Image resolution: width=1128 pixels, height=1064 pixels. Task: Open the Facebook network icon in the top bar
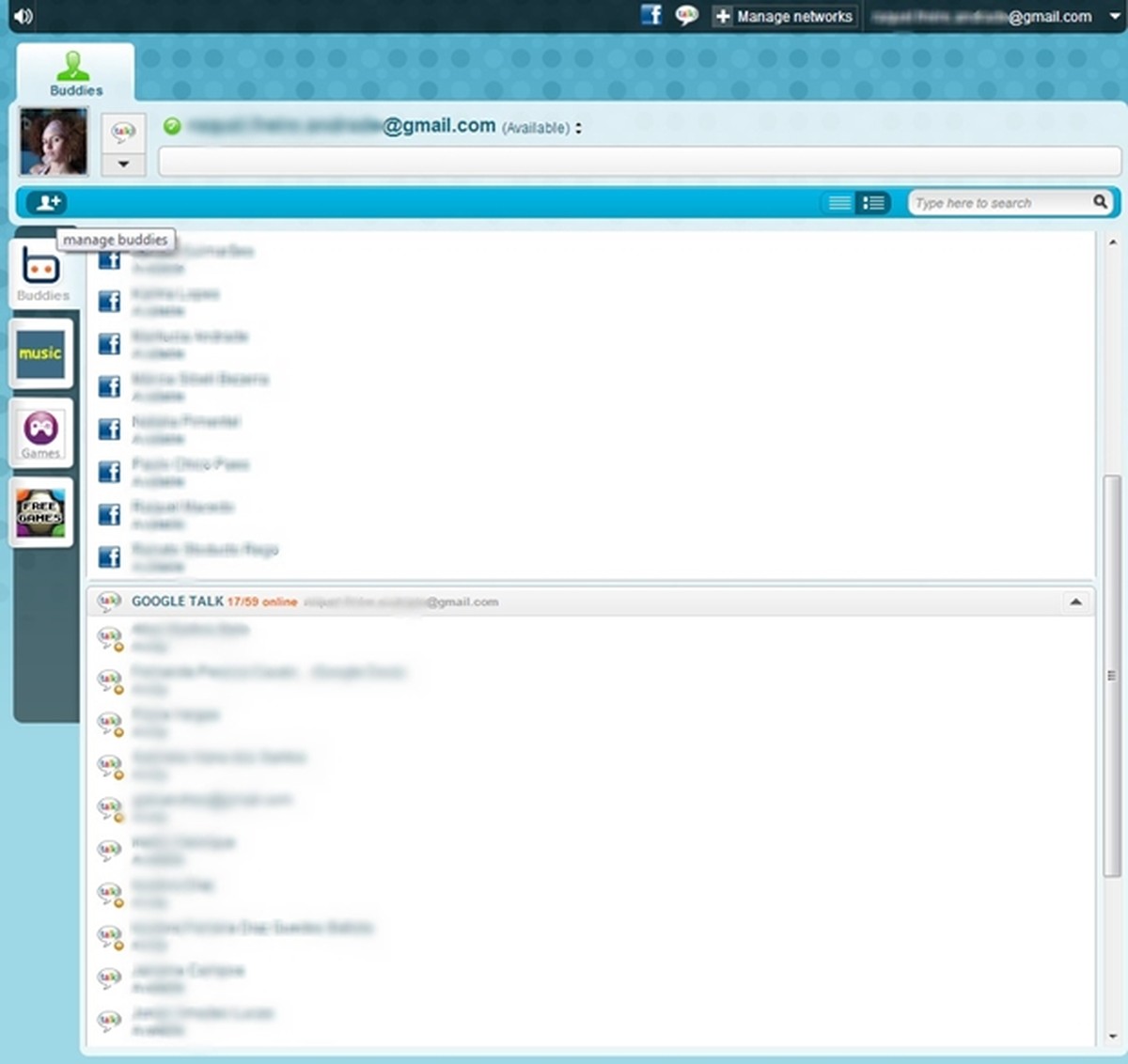click(x=651, y=15)
